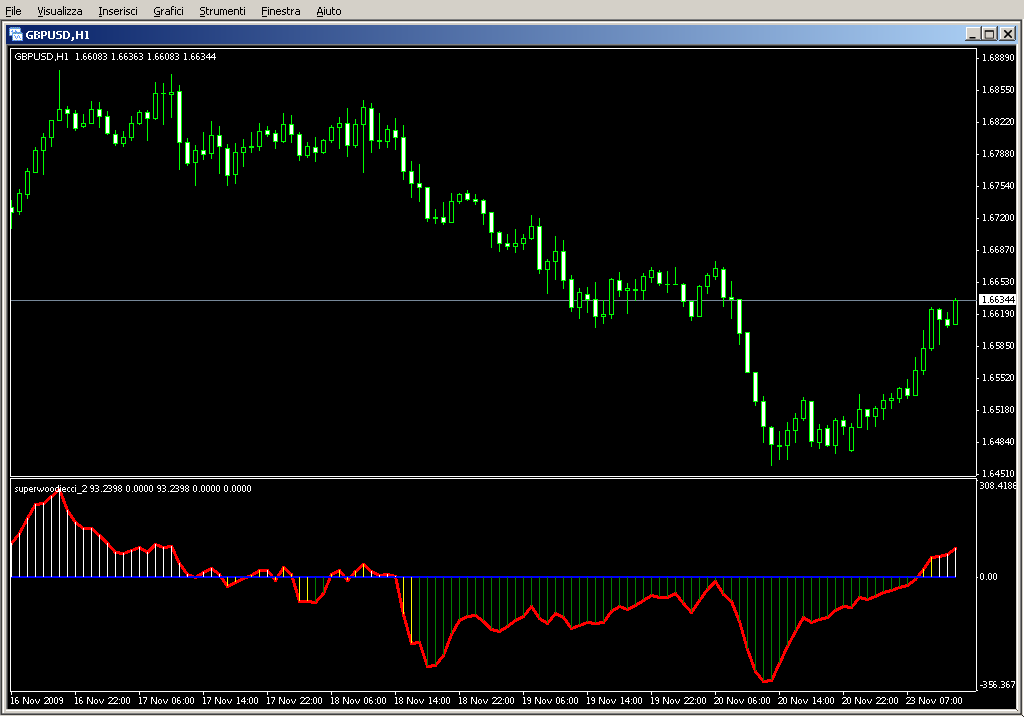Click the indicator 0.00 scale value
1024x717 pixels.
tap(988, 577)
